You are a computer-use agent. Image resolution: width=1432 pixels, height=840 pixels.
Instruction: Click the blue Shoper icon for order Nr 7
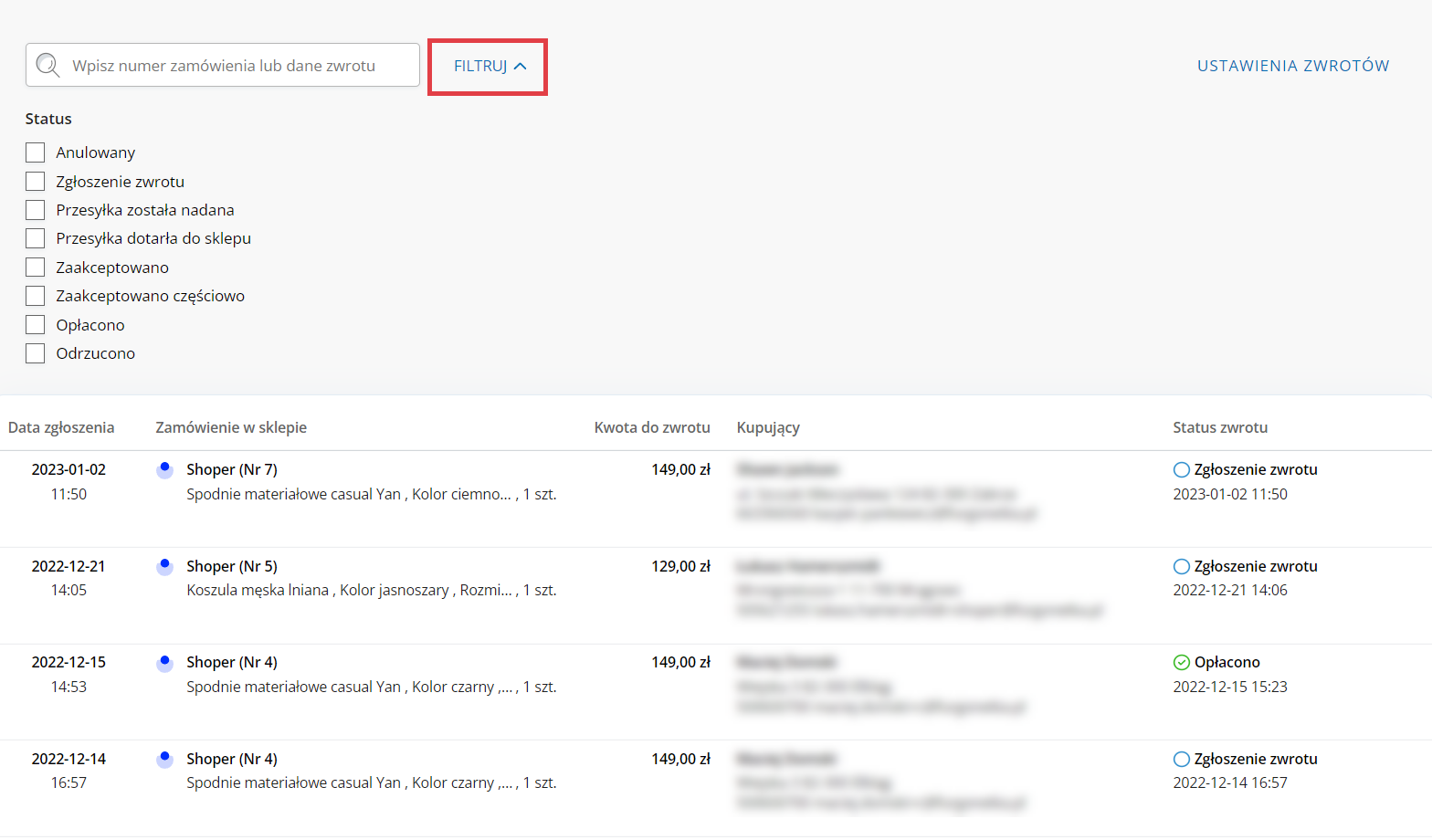pos(164,469)
